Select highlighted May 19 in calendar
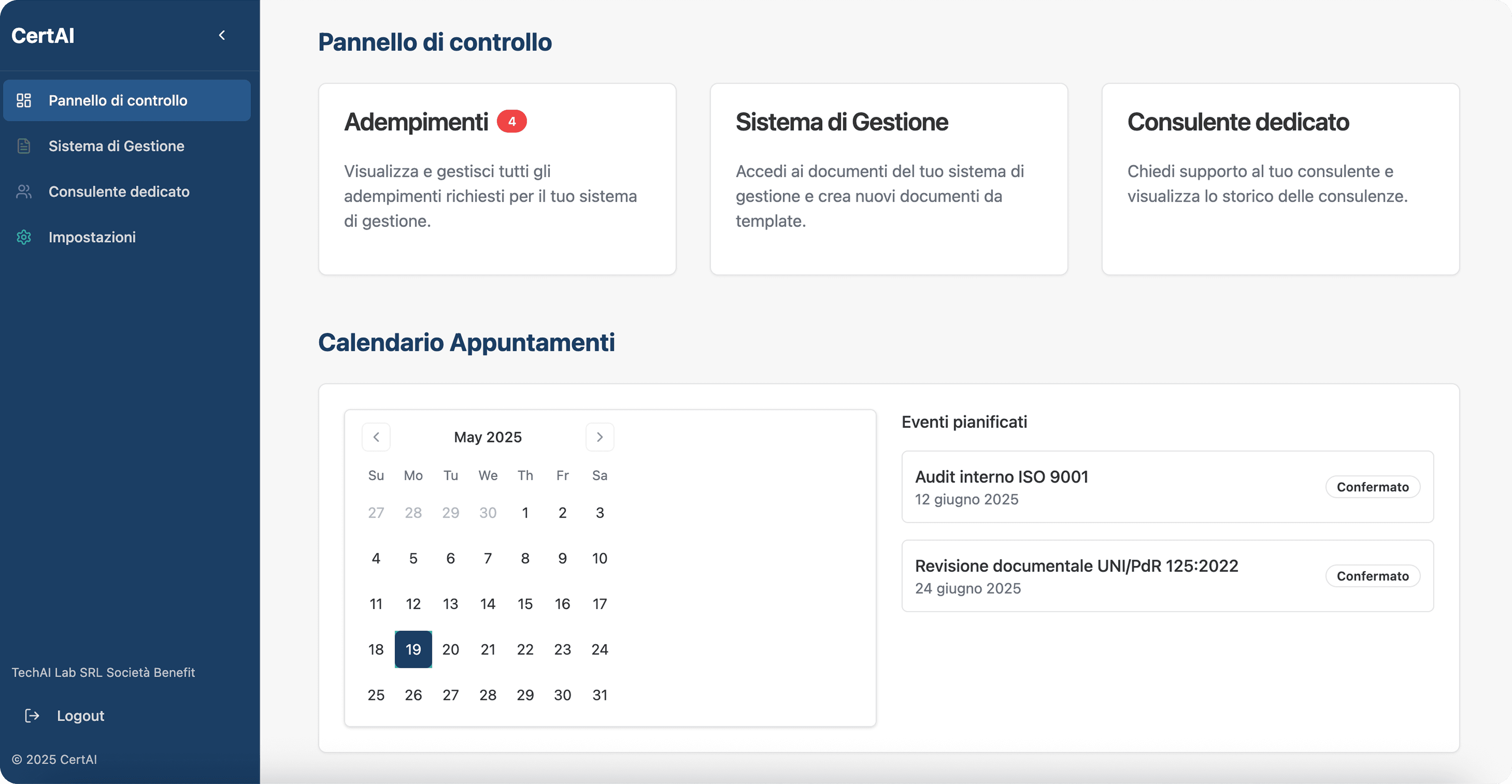Viewport: 1512px width, 784px height. tap(413, 650)
